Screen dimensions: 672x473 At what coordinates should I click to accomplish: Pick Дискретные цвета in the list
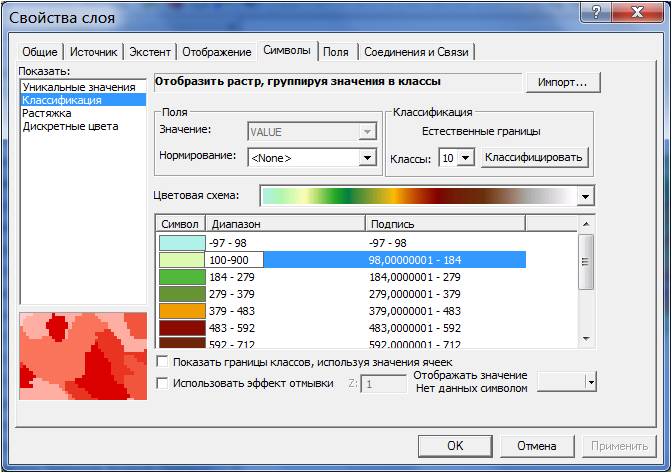[70, 126]
